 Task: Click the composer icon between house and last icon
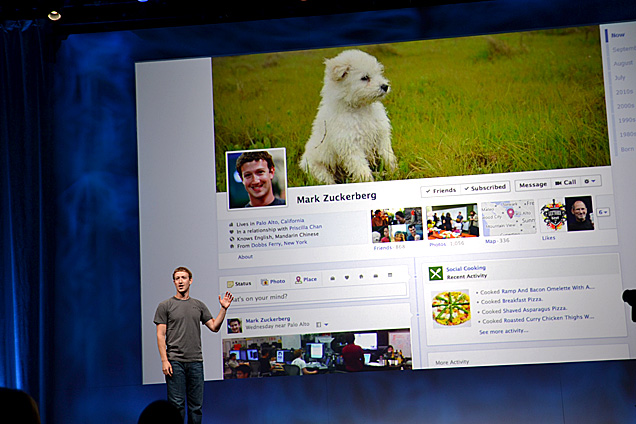coord(376,276)
